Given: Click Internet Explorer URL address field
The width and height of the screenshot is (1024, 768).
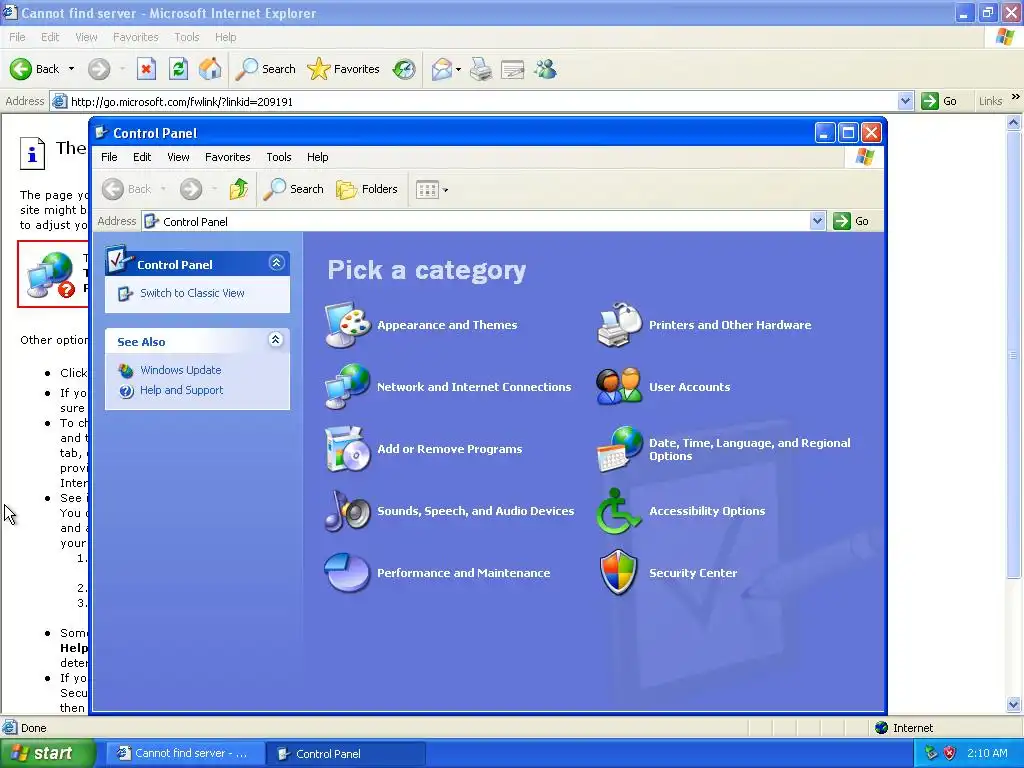Looking at the screenshot, I should (482, 102).
